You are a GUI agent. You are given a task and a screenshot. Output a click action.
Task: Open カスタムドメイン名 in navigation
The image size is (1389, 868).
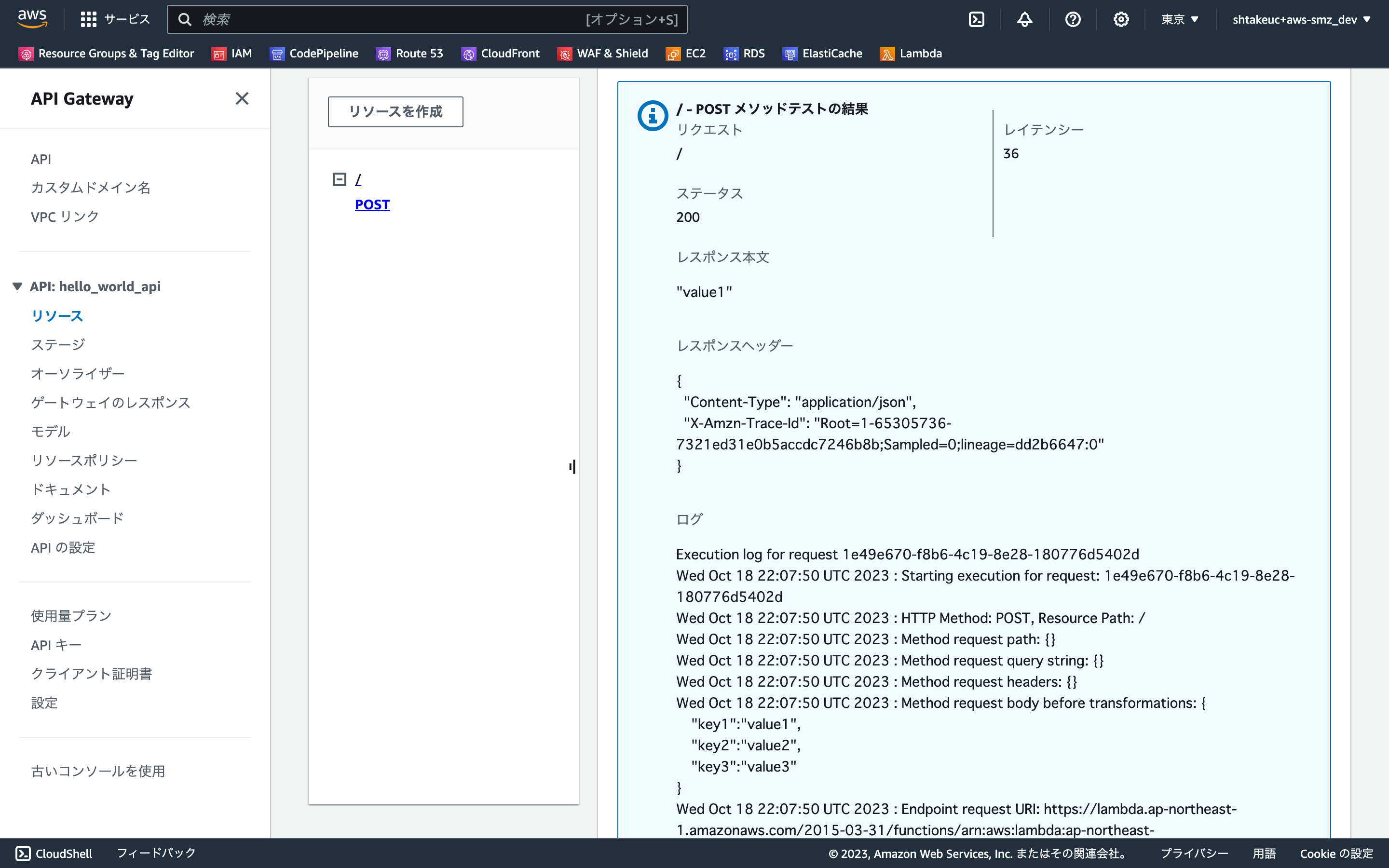(x=91, y=188)
